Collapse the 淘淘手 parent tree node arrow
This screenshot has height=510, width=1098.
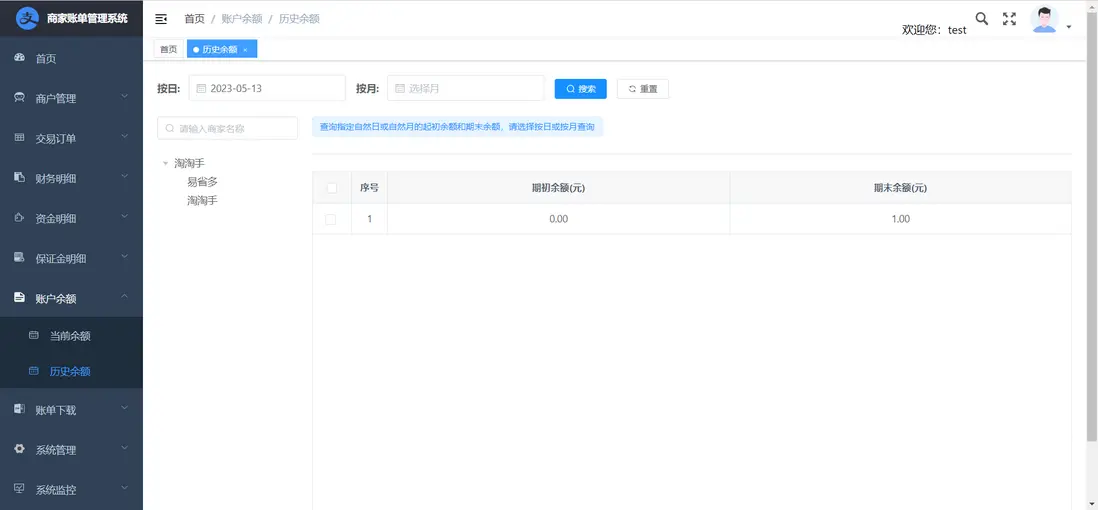(x=166, y=163)
